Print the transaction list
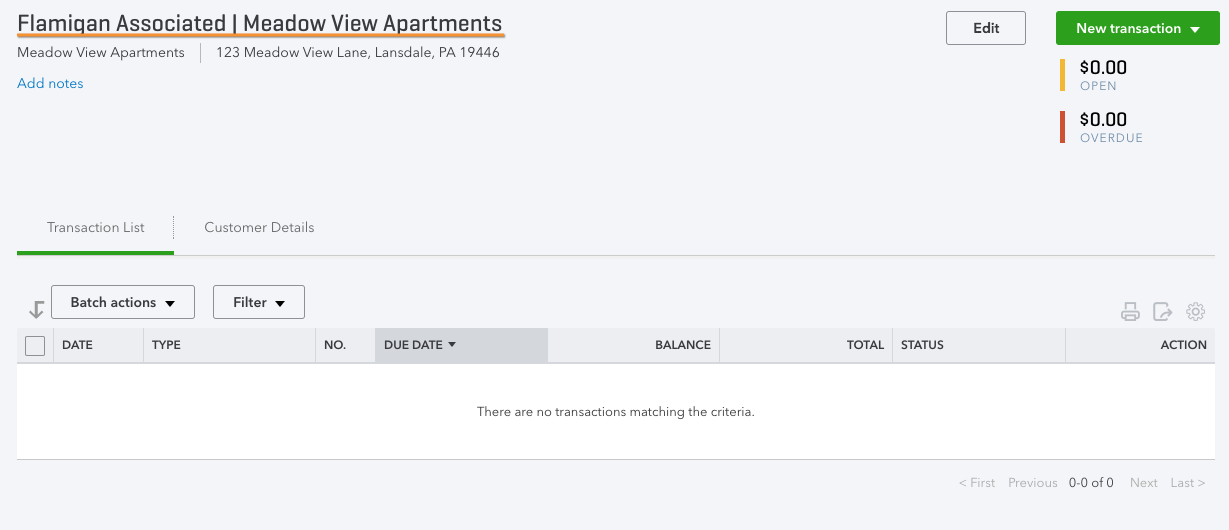Screen dimensions: 1229x530 [x=1130, y=312]
